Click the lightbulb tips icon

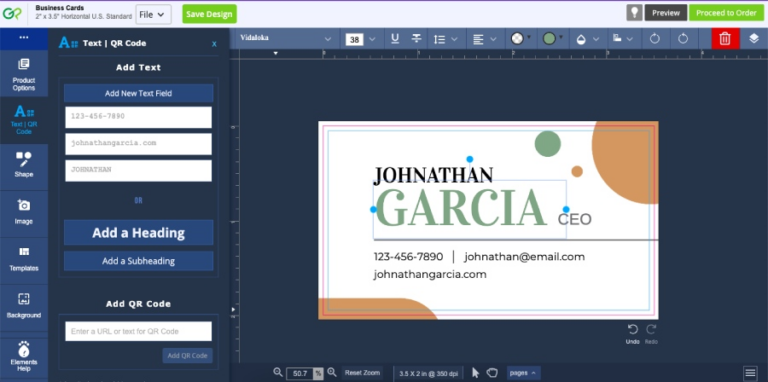[634, 13]
